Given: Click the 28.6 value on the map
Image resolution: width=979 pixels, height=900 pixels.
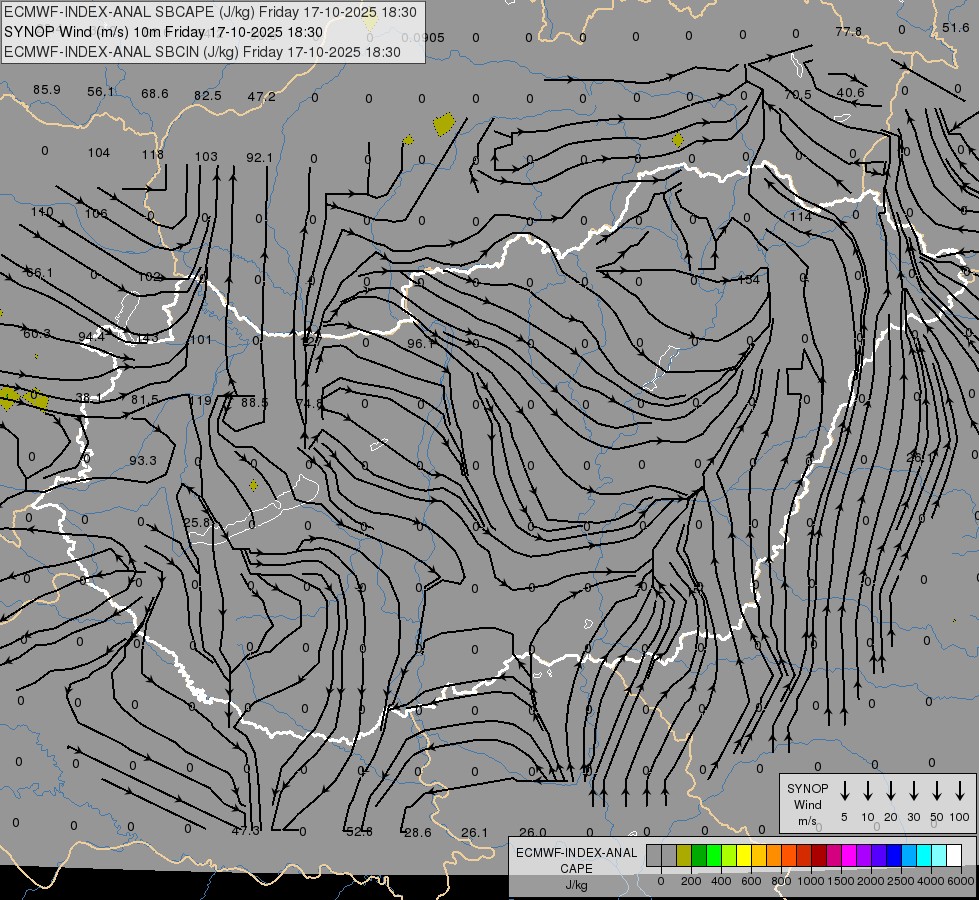Looking at the screenshot, I should (418, 833).
